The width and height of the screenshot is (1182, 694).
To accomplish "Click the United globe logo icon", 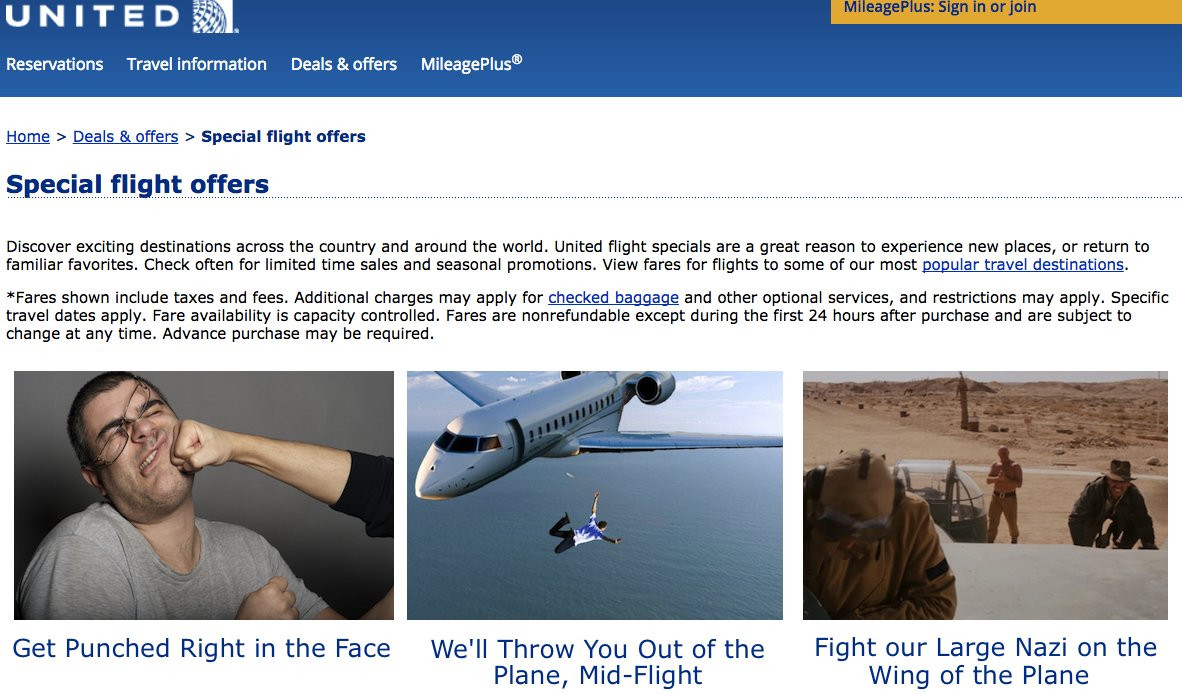I will pos(214,16).
